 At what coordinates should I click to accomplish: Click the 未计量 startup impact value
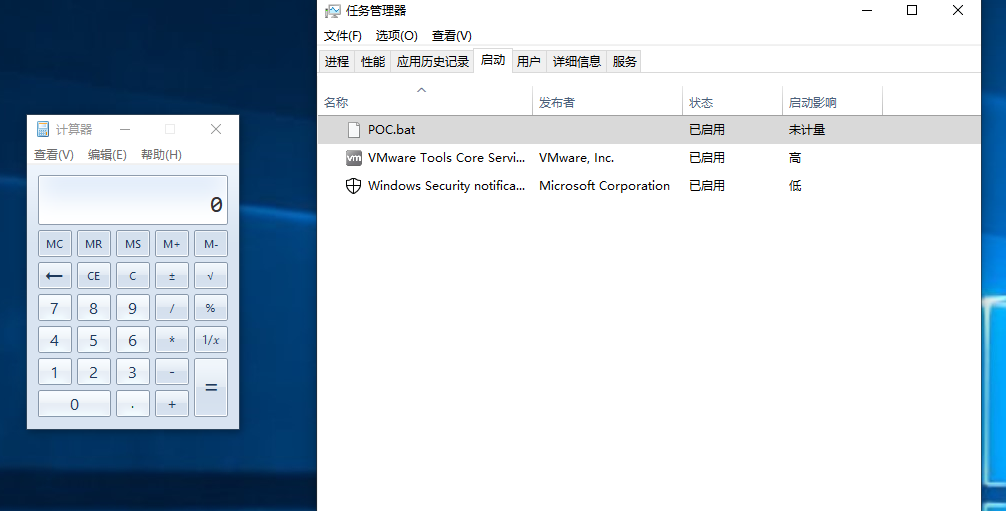[806, 130]
